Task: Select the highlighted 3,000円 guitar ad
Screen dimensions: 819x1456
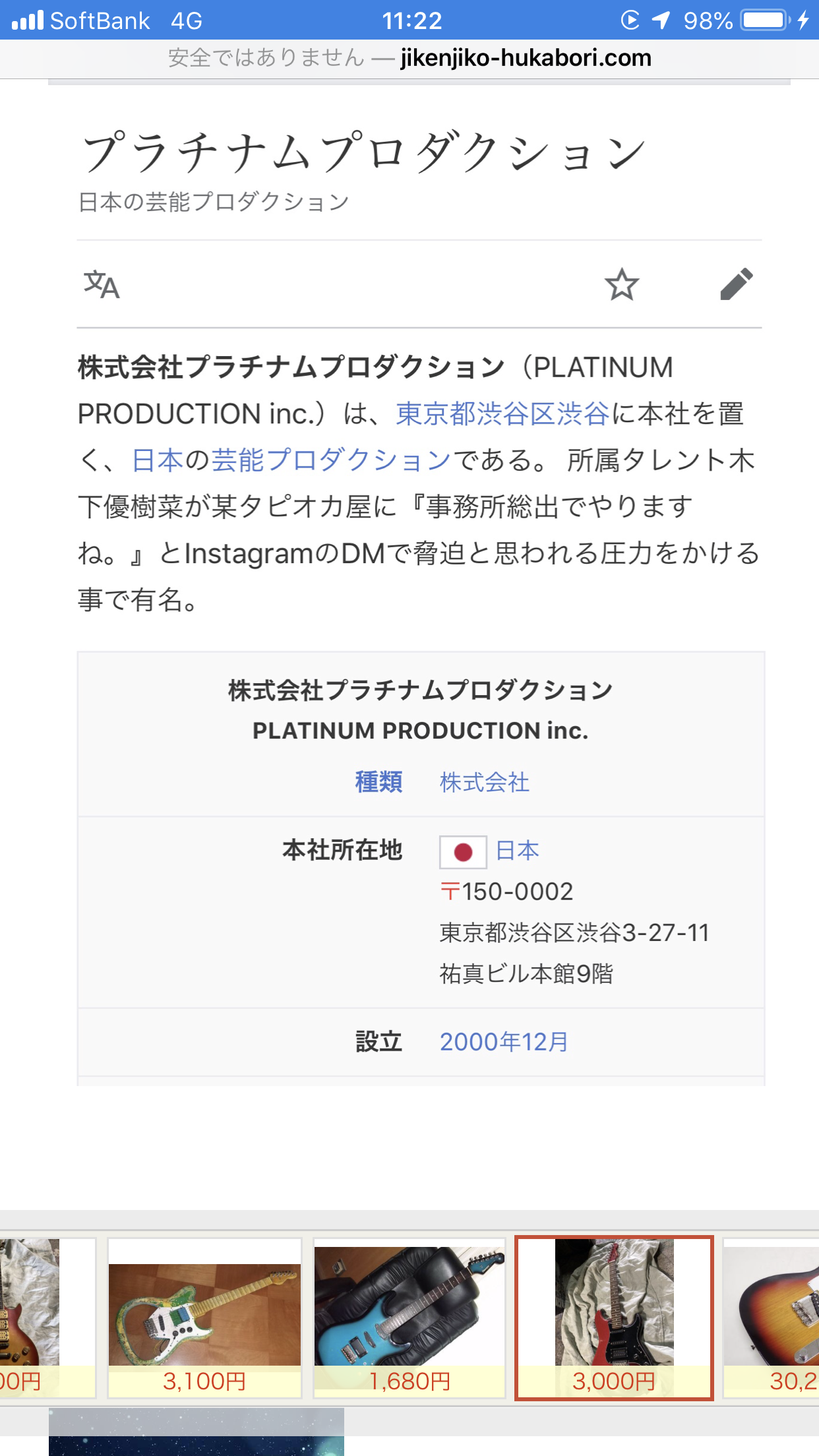Action: 614,1318
